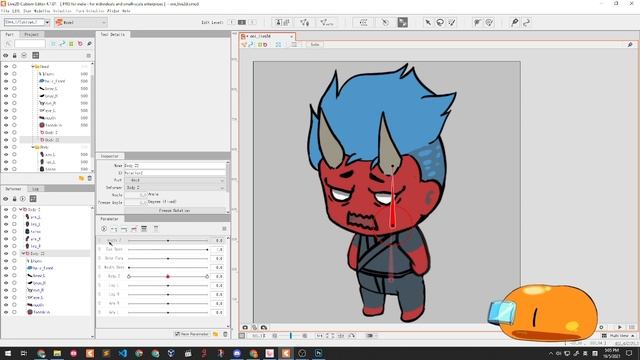
Task: Click the pin tool icon in top toolbar
Action: pyautogui.click(x=515, y=22)
